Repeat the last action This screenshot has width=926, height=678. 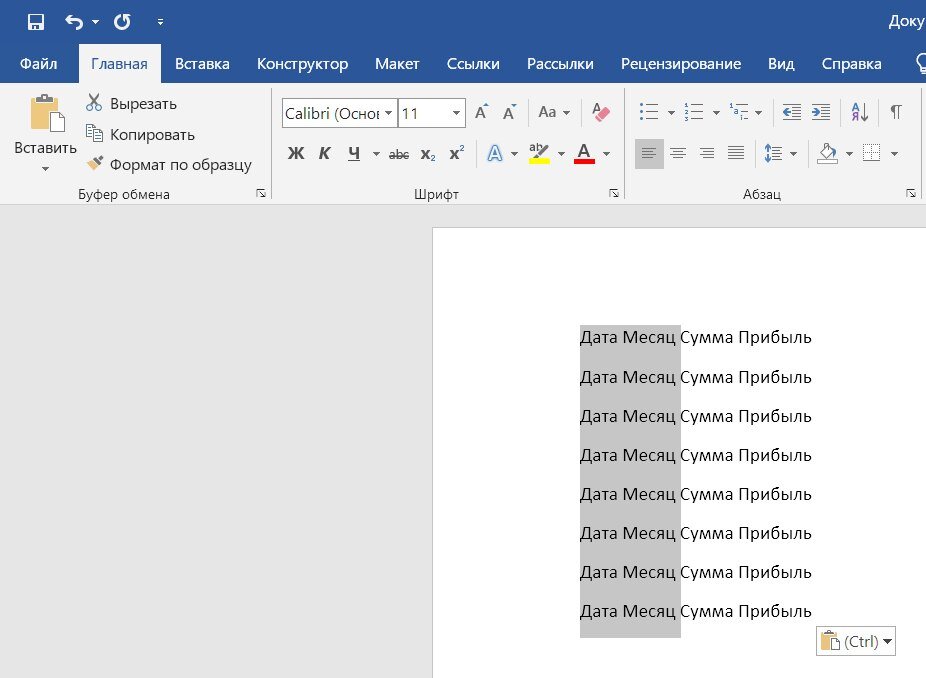[x=122, y=22]
